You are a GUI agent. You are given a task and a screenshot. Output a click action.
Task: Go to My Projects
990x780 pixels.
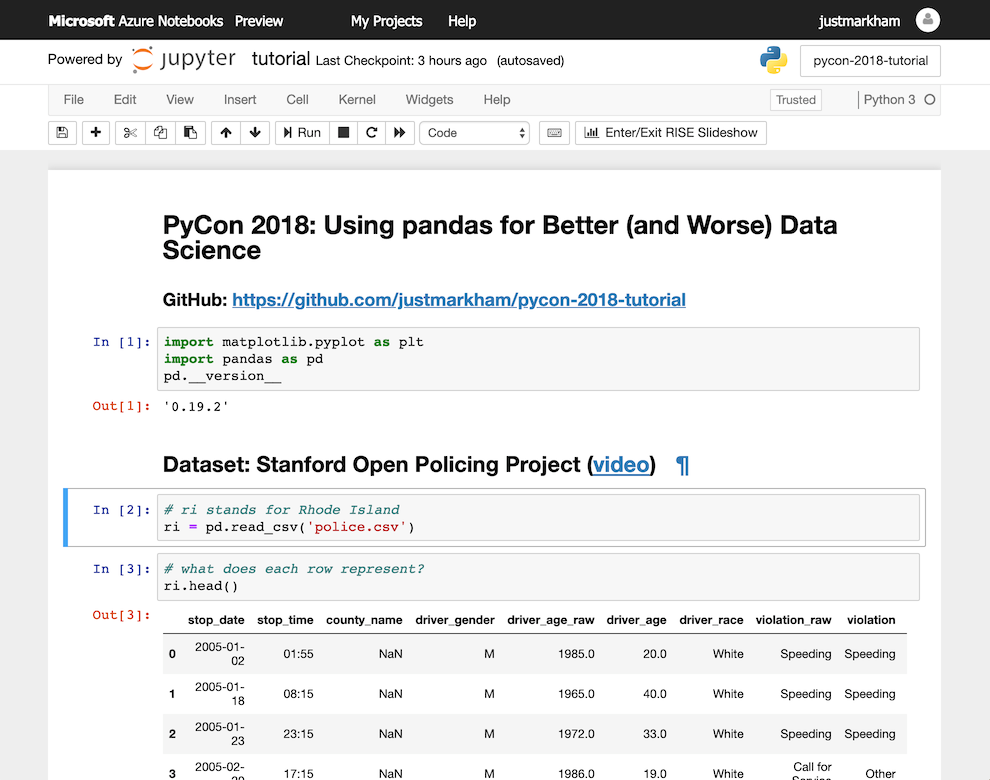(x=386, y=20)
